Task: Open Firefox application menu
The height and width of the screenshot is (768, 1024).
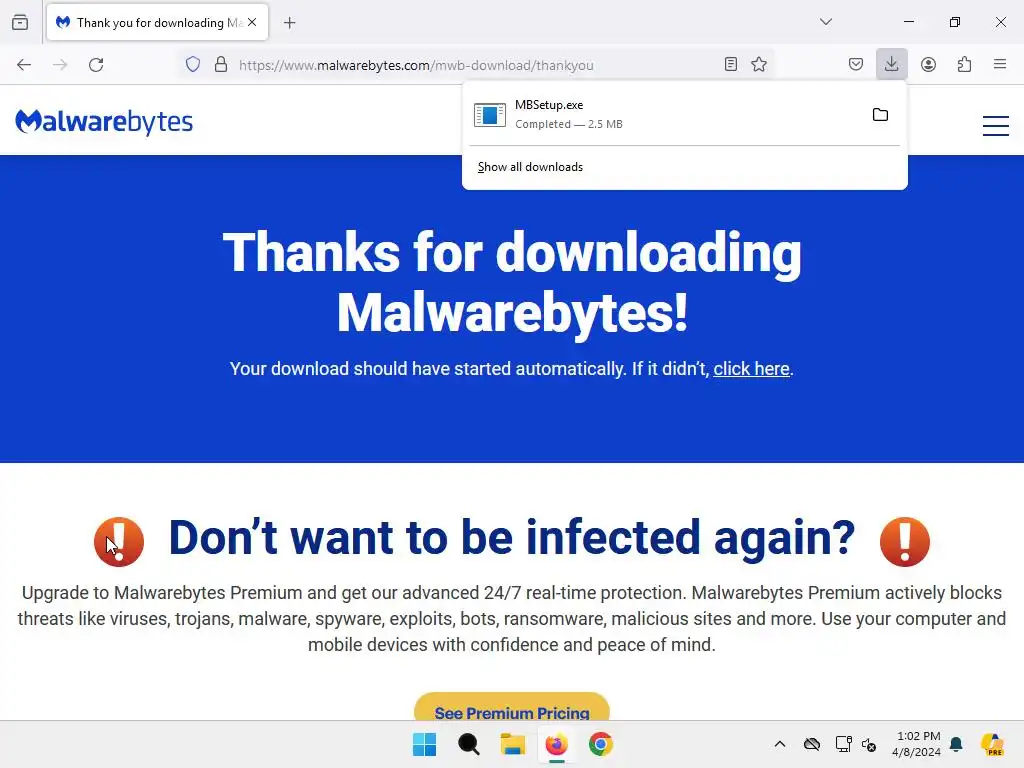Action: point(1000,64)
